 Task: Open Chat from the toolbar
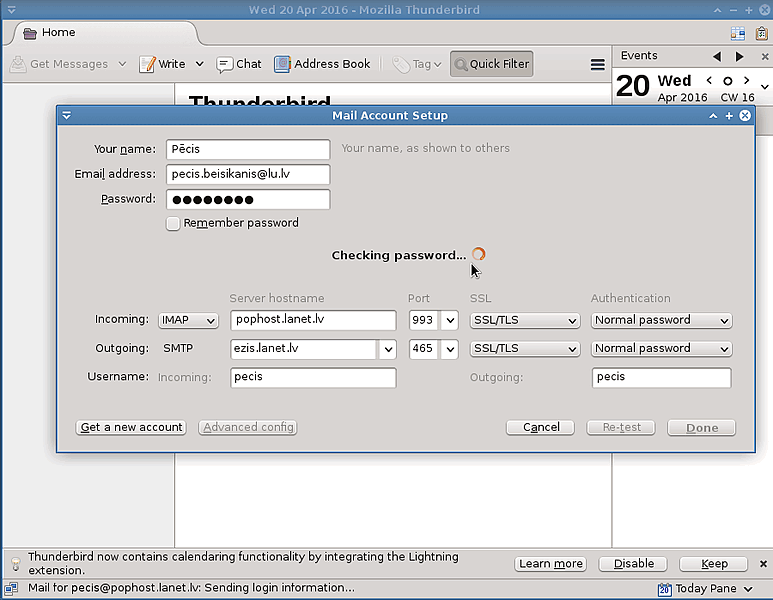coord(239,64)
